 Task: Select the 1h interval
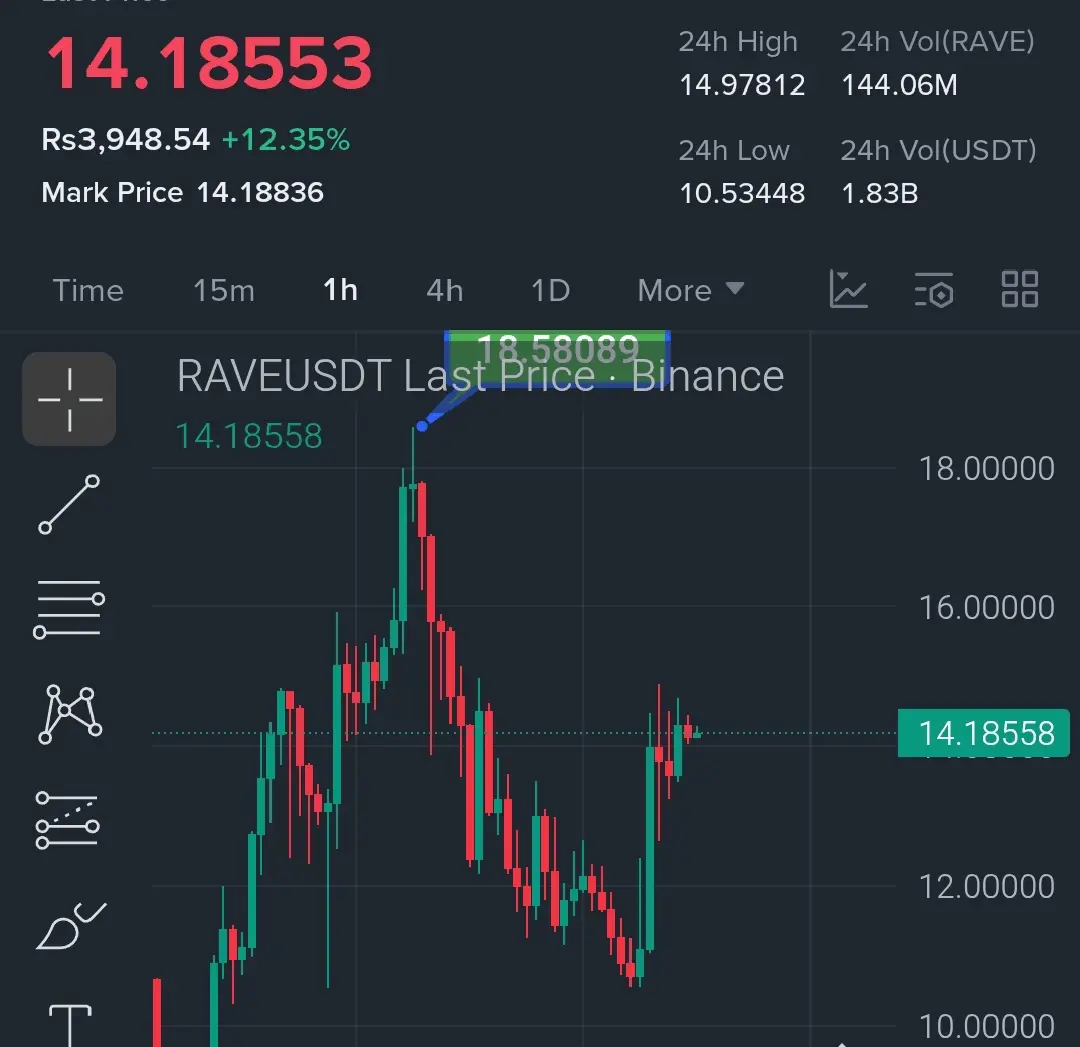coord(340,291)
